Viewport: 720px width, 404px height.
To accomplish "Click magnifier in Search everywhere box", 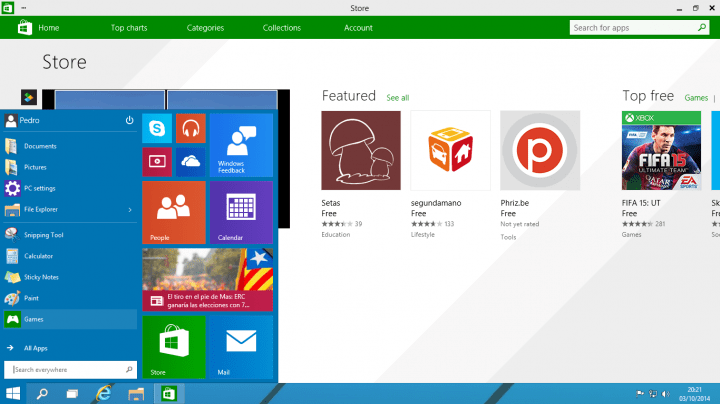I will pyautogui.click(x=129, y=370).
